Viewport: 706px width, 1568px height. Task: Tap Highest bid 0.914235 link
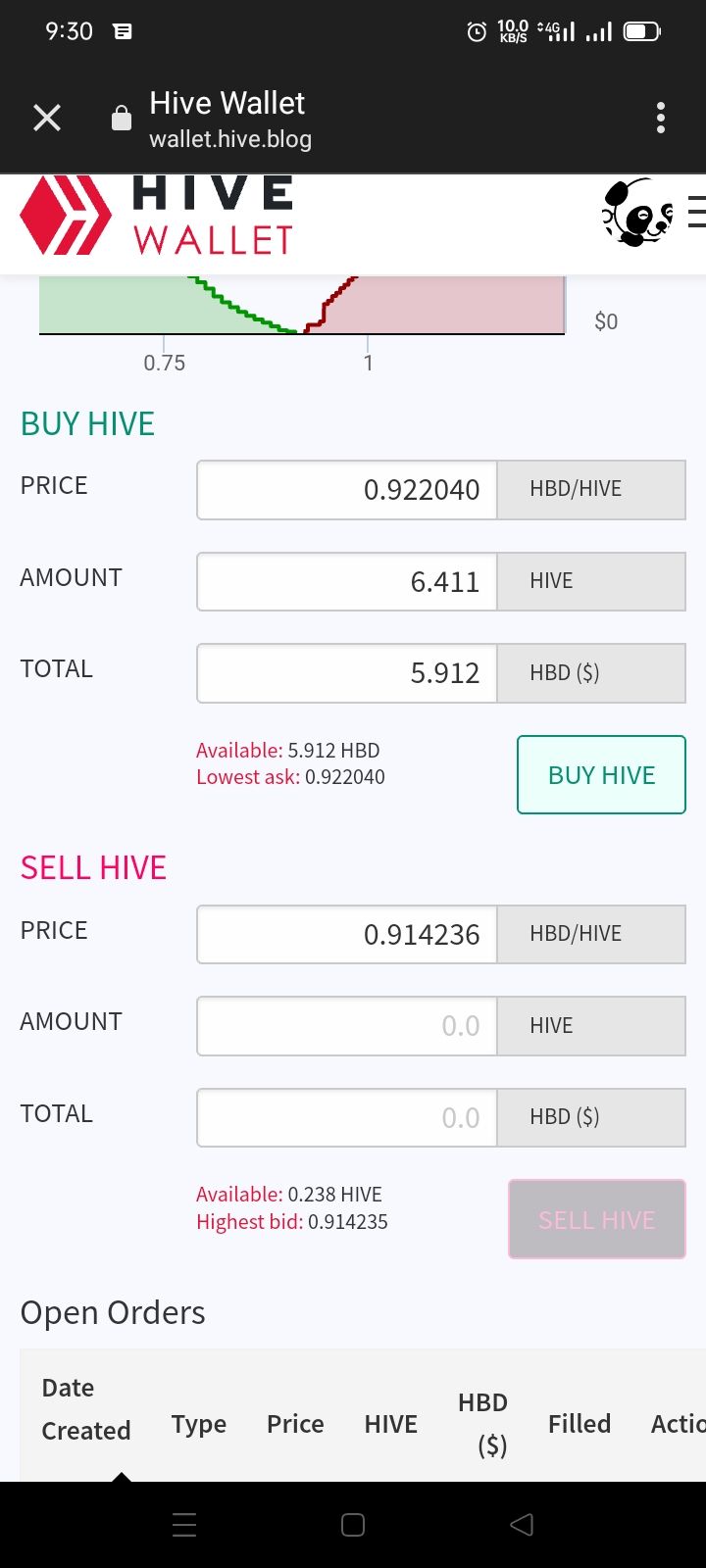click(292, 1222)
